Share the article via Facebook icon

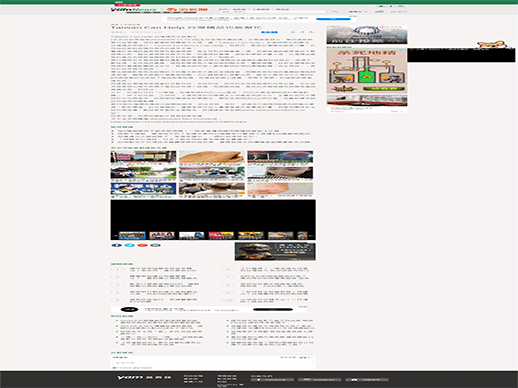(117, 245)
